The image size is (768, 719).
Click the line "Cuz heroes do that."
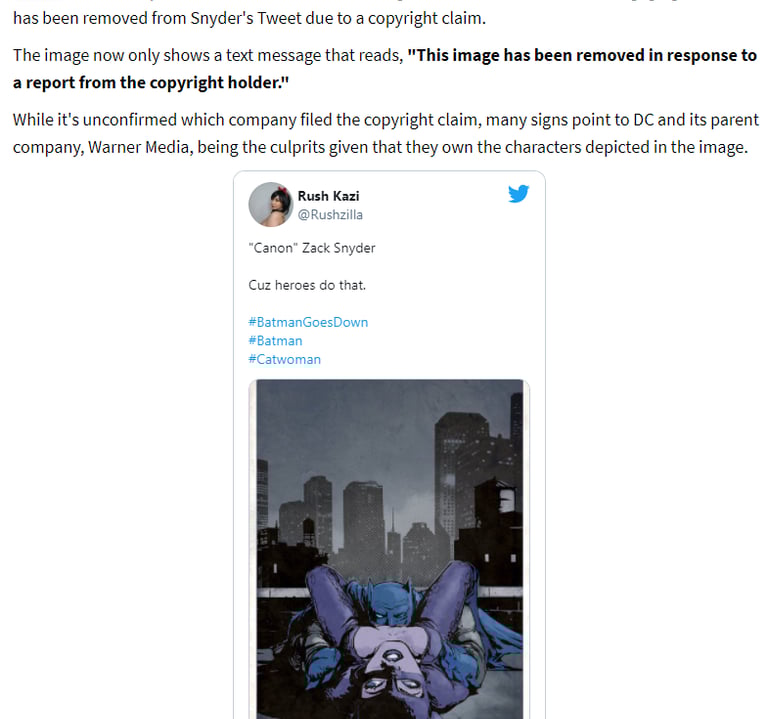click(307, 285)
